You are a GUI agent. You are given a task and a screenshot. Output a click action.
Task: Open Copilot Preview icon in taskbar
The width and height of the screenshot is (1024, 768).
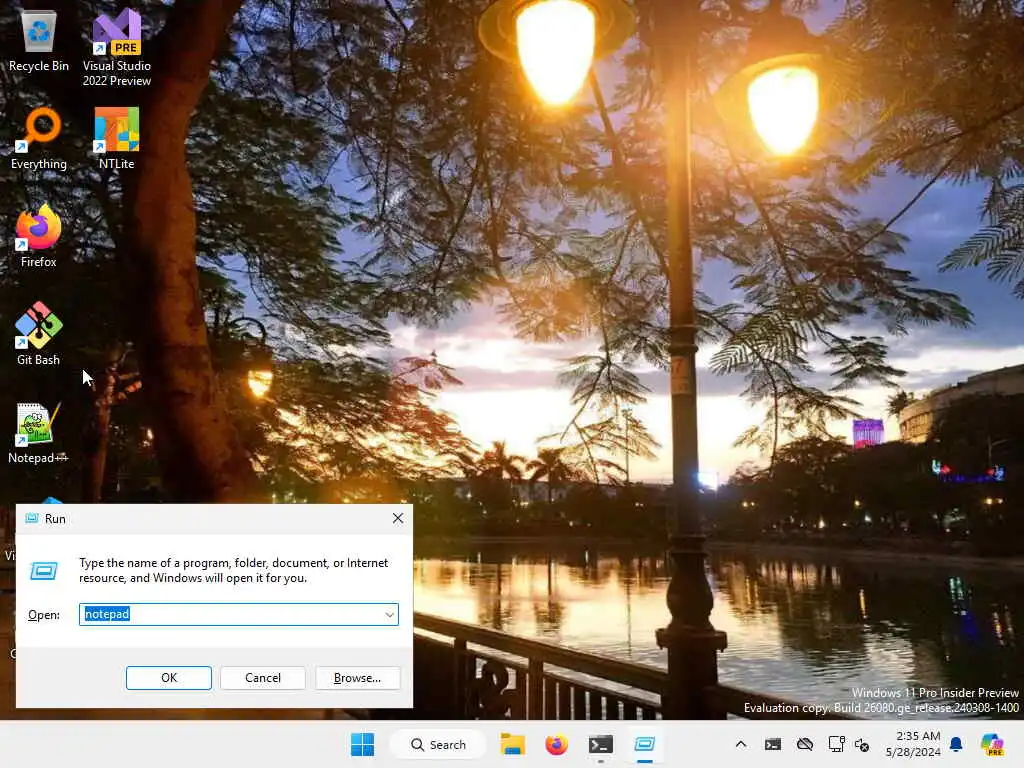coord(992,744)
